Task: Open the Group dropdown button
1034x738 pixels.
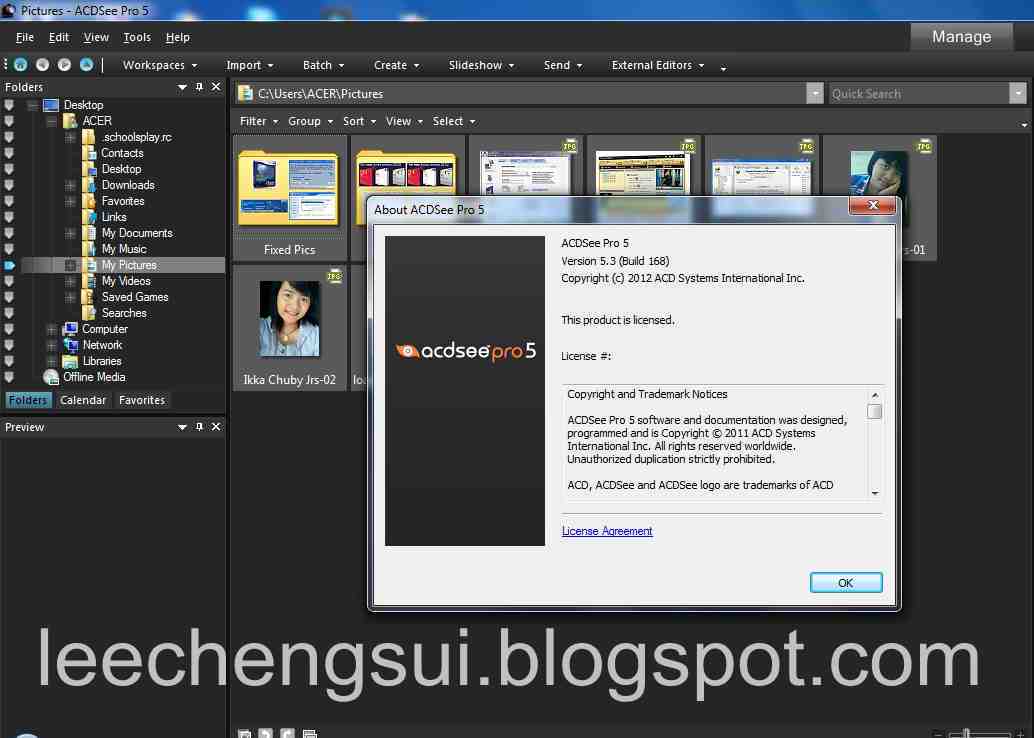Action: tap(310, 121)
